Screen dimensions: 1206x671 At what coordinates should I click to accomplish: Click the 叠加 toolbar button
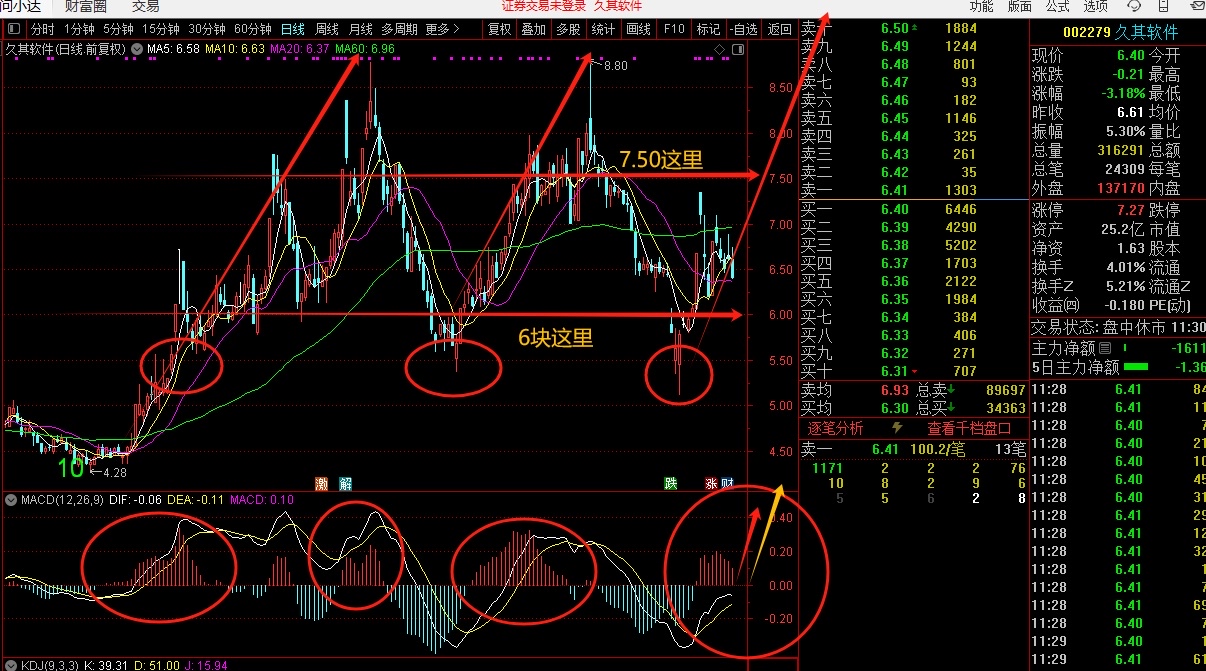[x=534, y=29]
